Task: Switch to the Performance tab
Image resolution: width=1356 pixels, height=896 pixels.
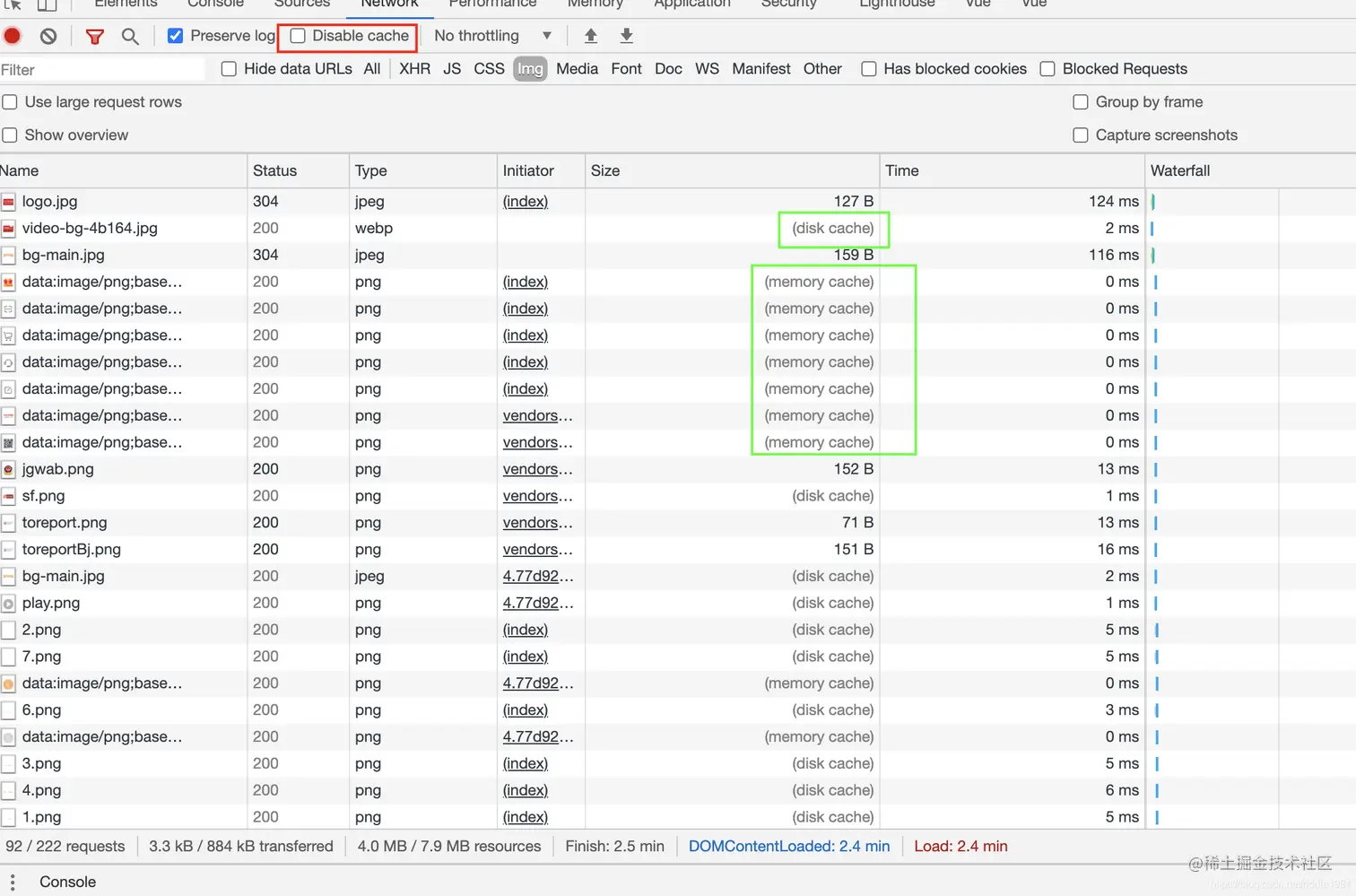Action: pos(492,4)
